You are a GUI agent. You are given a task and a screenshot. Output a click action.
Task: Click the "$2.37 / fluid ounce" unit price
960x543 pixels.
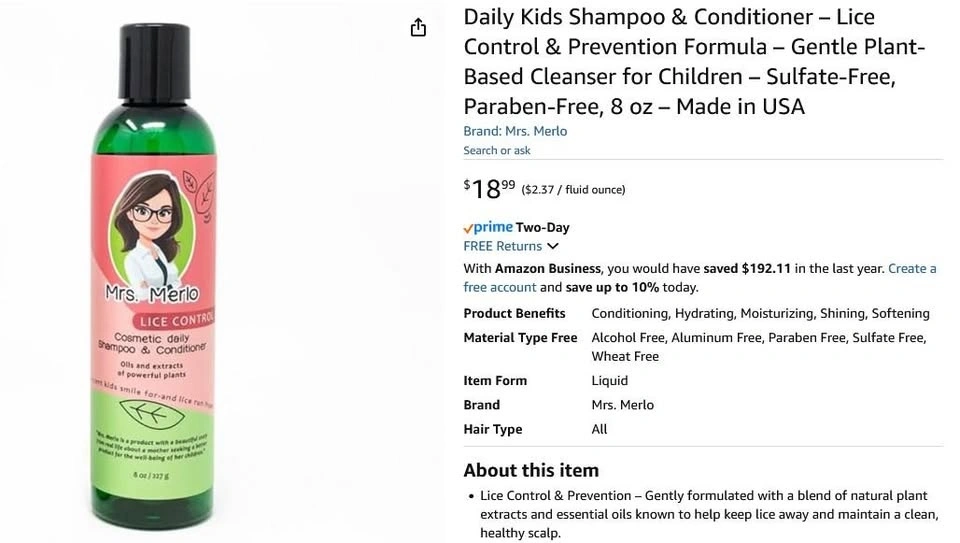573,190
